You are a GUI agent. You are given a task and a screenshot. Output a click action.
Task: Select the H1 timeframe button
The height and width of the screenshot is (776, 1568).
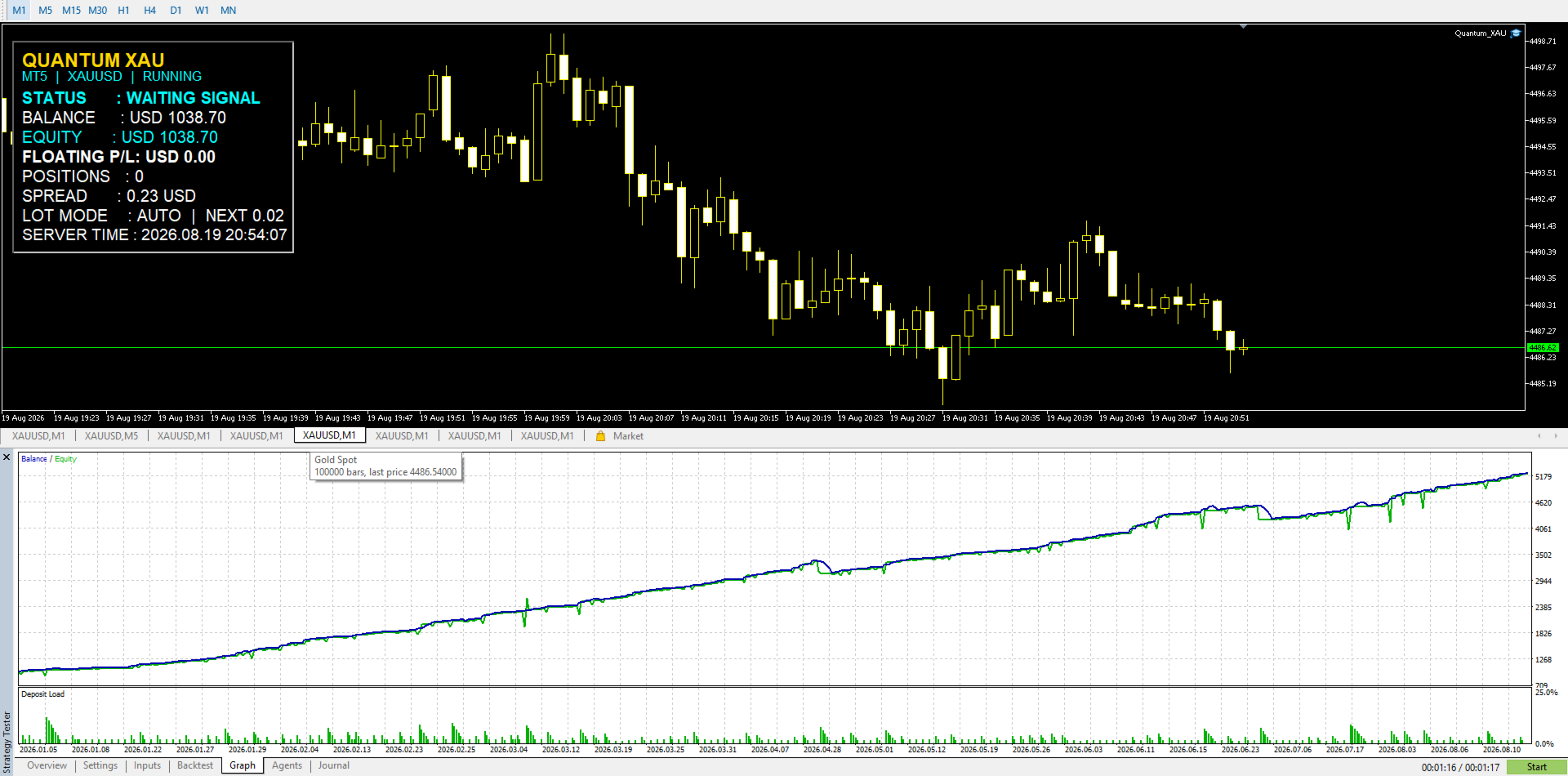(x=123, y=11)
